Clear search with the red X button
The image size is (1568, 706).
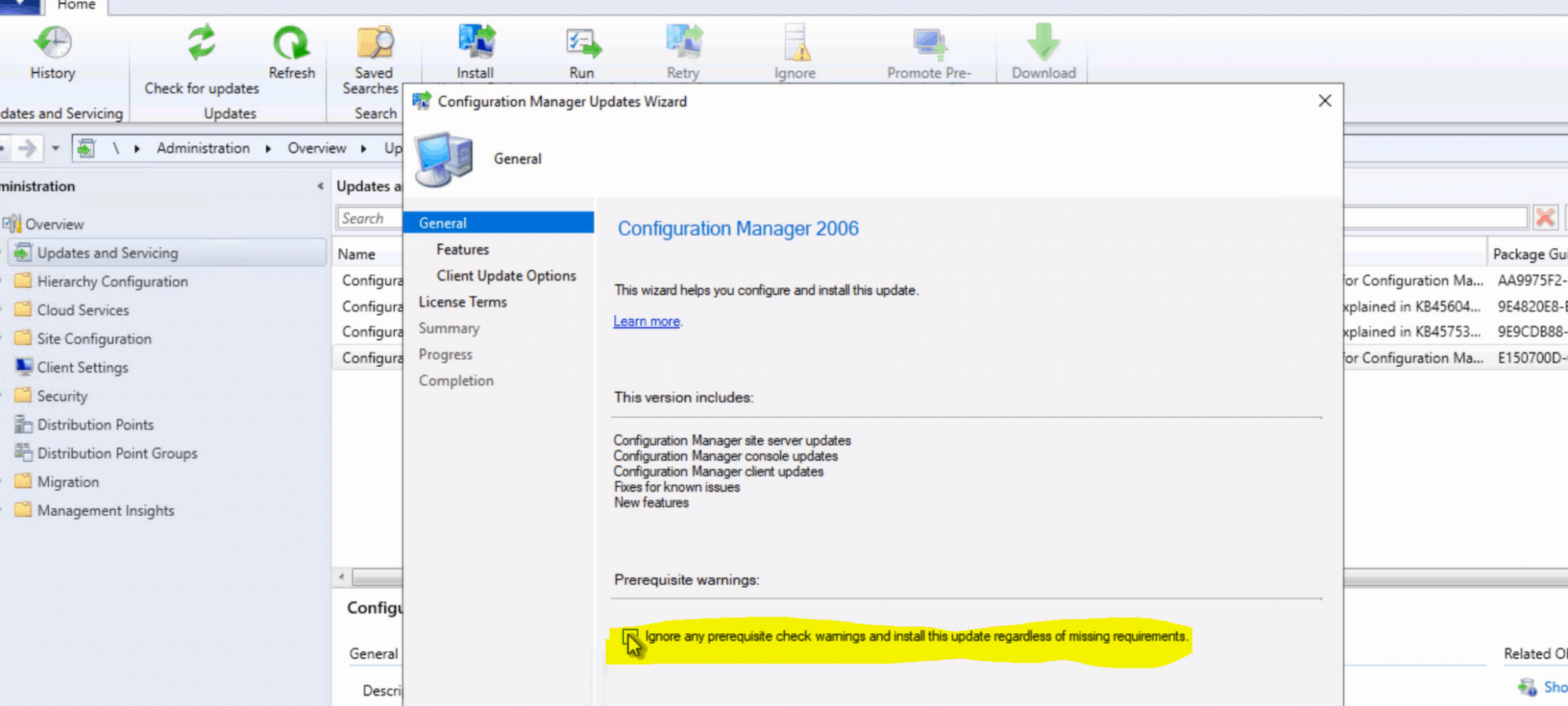(x=1545, y=217)
